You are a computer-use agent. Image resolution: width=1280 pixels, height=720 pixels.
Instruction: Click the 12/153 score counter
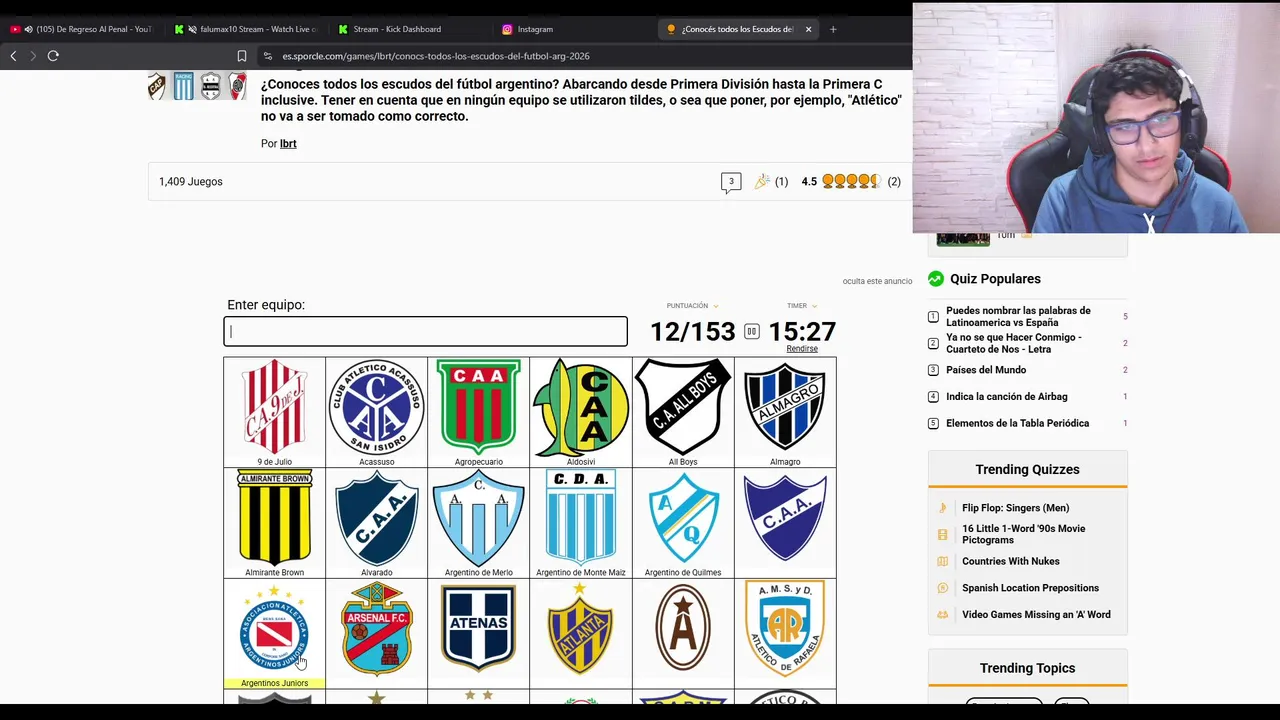(x=692, y=332)
